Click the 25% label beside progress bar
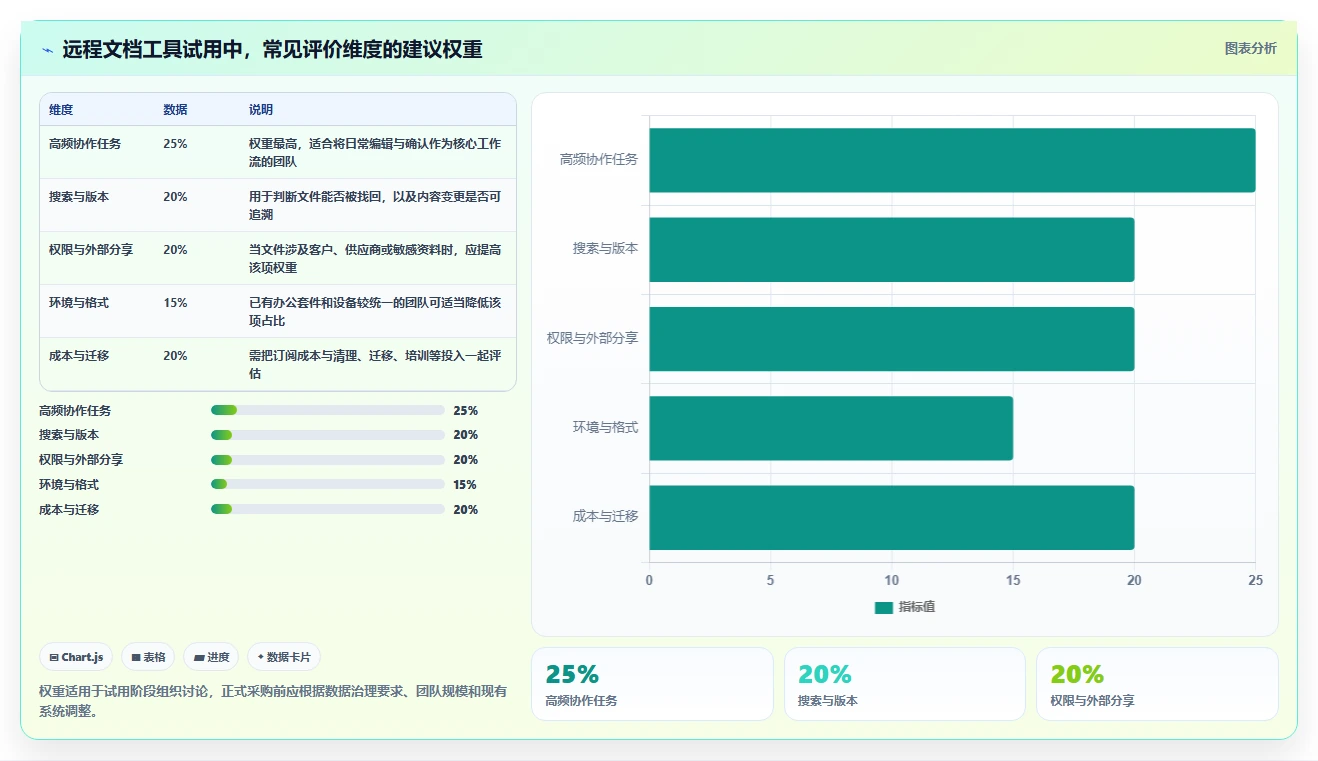 (x=465, y=411)
